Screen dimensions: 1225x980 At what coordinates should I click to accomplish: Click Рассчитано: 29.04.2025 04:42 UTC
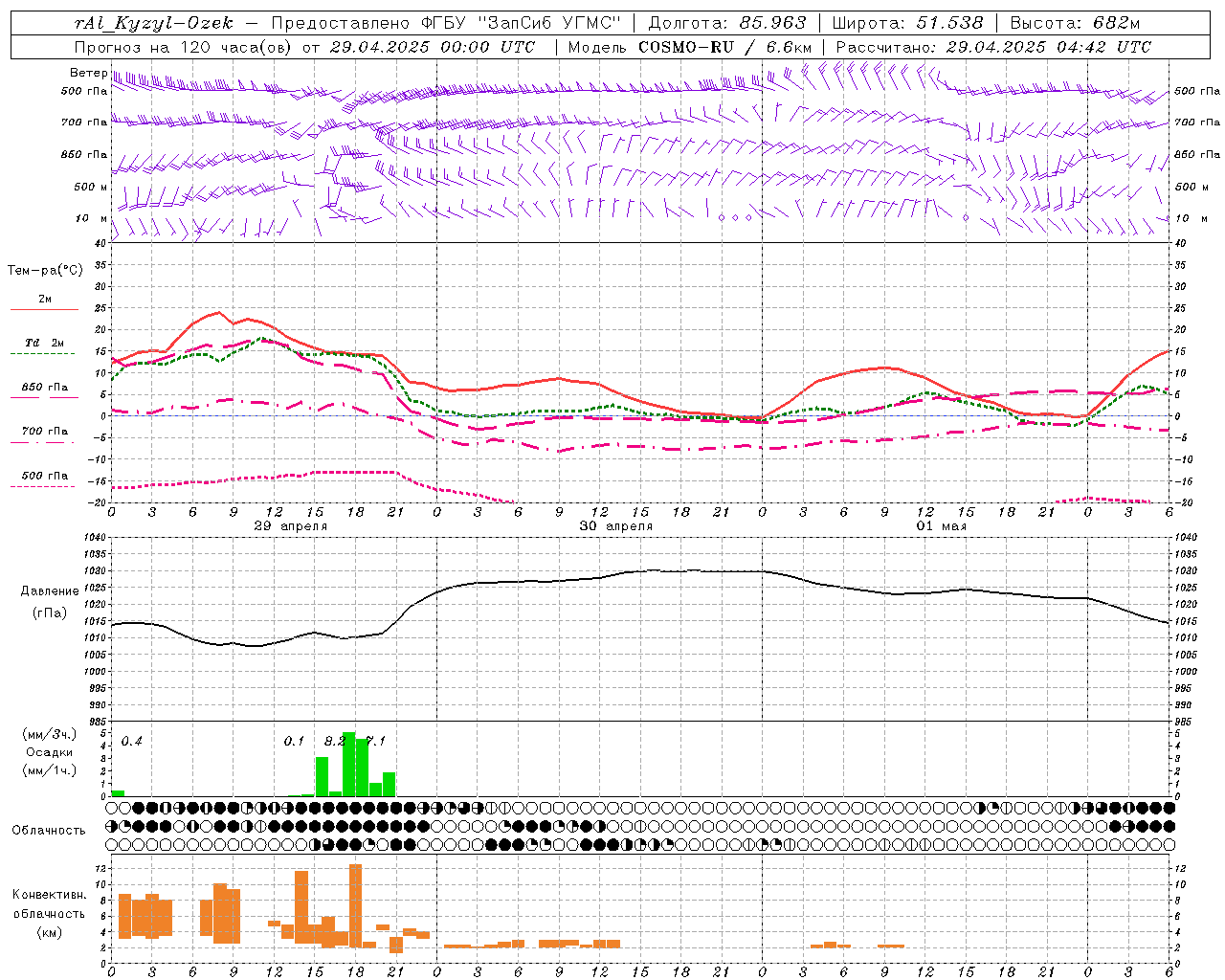[993, 47]
